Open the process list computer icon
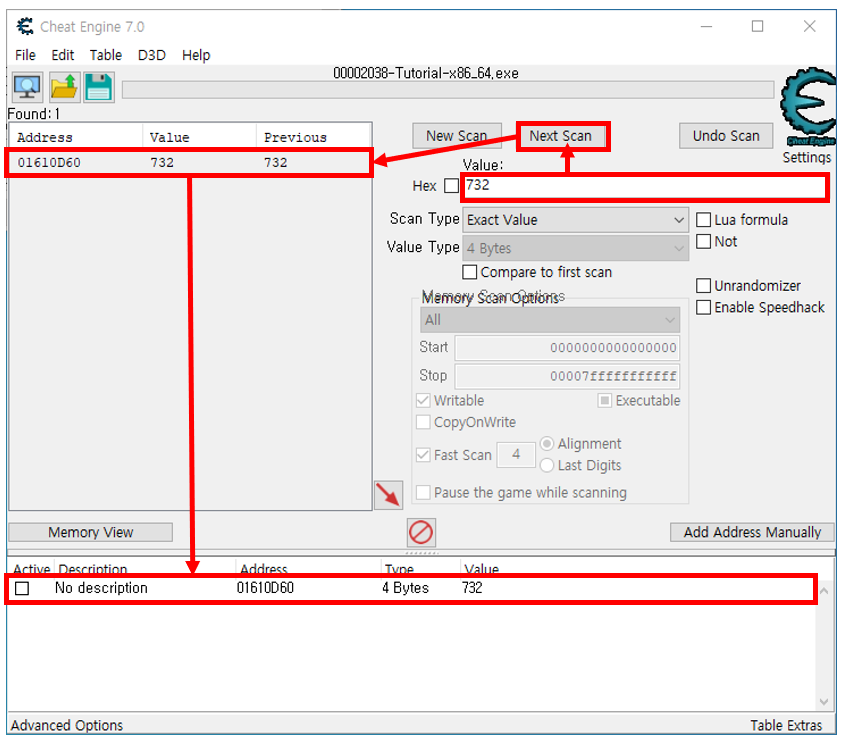The image size is (843, 740). coord(27,87)
